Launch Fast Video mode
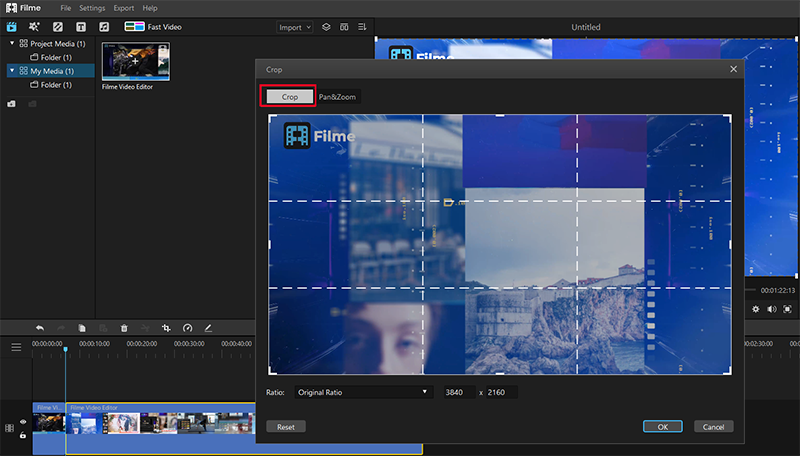 point(153,27)
